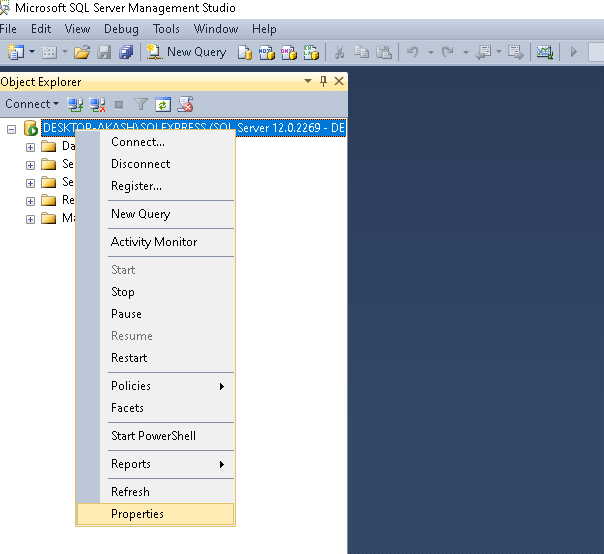Click the Navigate Backward icon

point(483,52)
